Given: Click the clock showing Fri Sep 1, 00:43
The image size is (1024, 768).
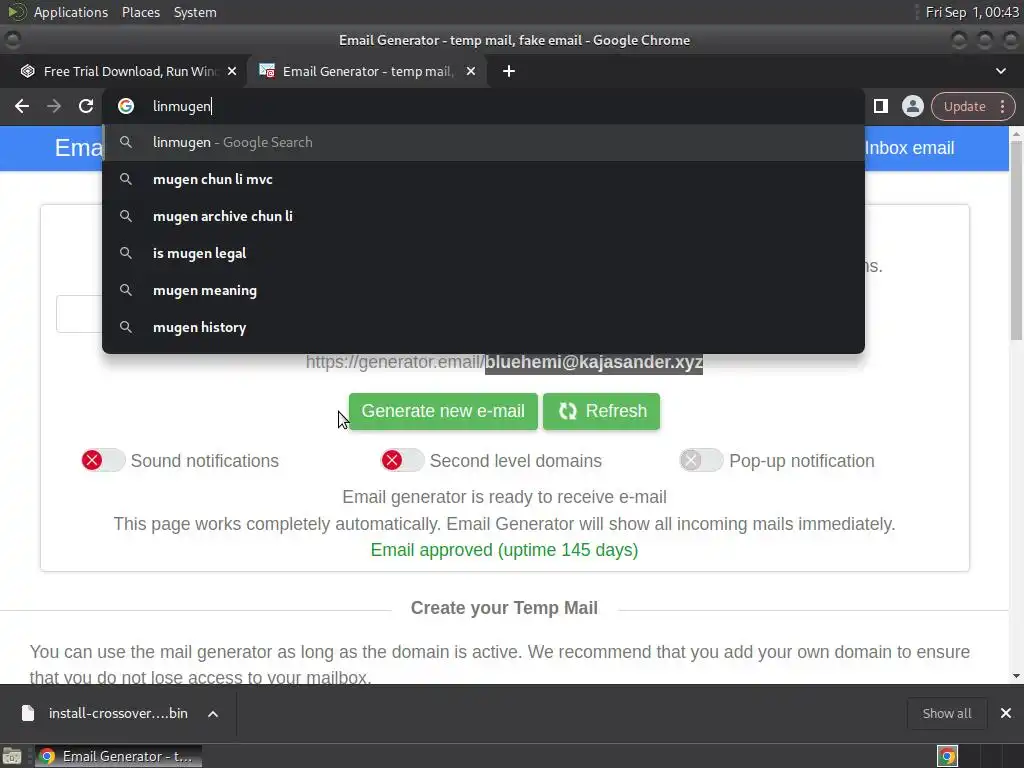Looking at the screenshot, I should coord(972,12).
